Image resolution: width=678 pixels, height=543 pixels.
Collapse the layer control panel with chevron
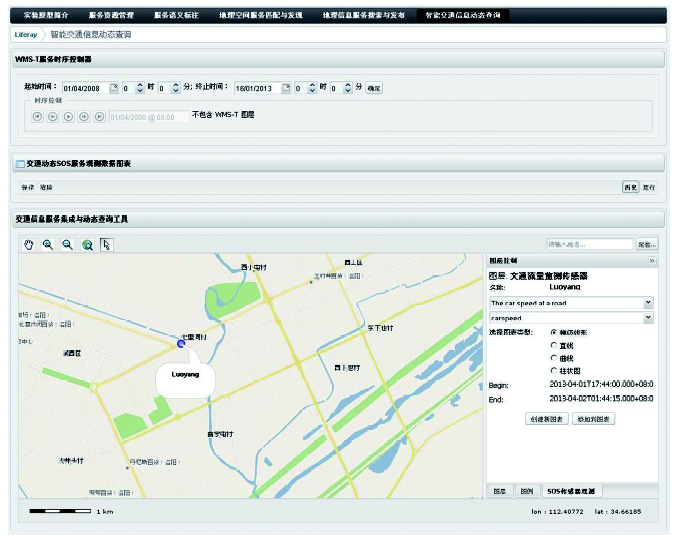click(652, 260)
